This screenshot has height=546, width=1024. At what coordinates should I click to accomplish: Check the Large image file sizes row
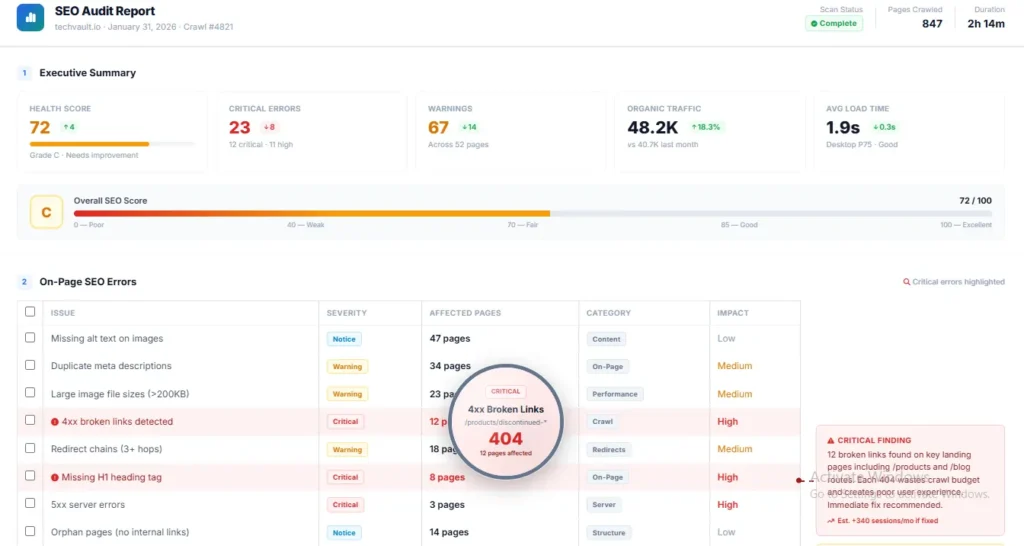pyautogui.click(x=30, y=393)
